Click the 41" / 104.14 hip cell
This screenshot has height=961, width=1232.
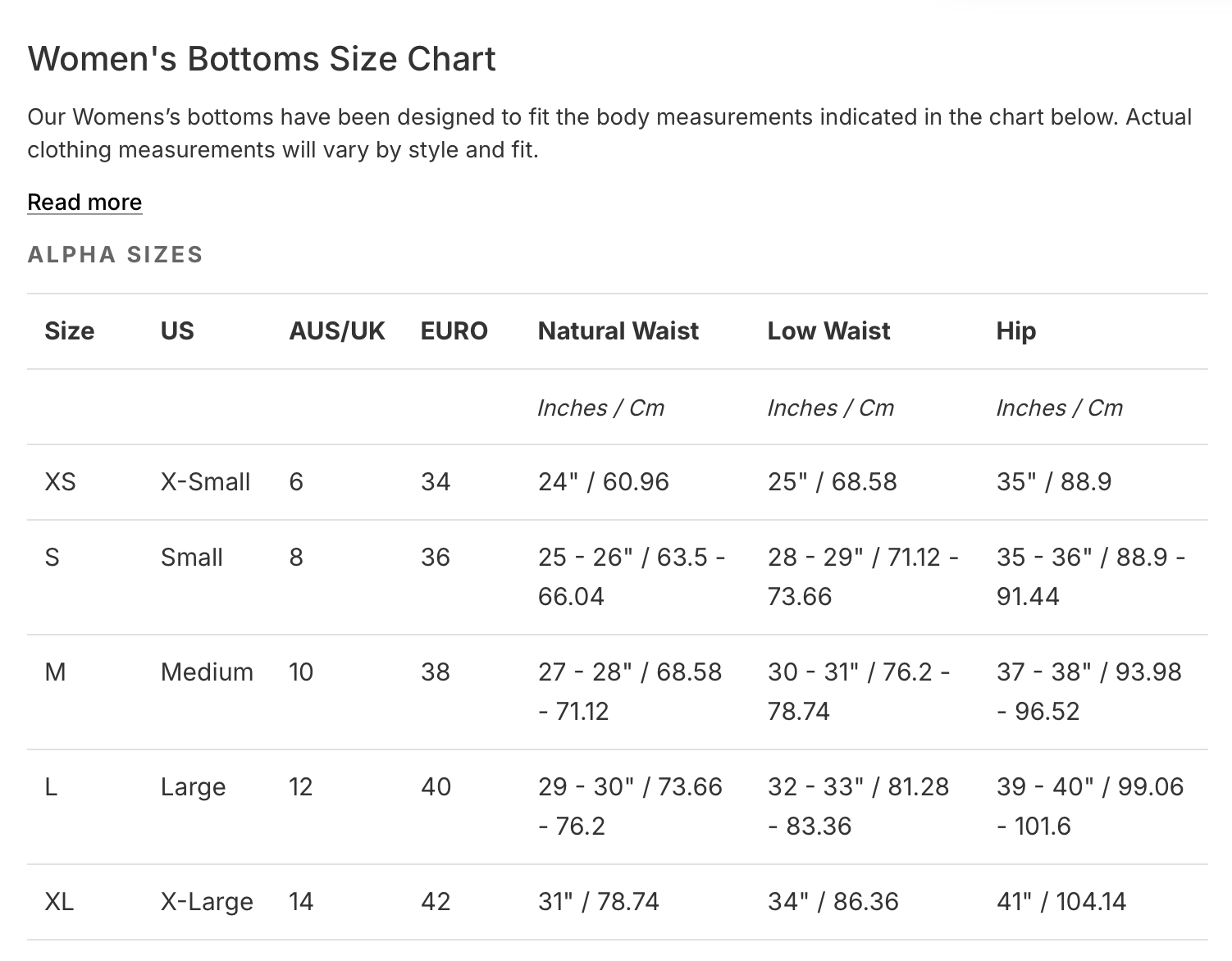1061,902
